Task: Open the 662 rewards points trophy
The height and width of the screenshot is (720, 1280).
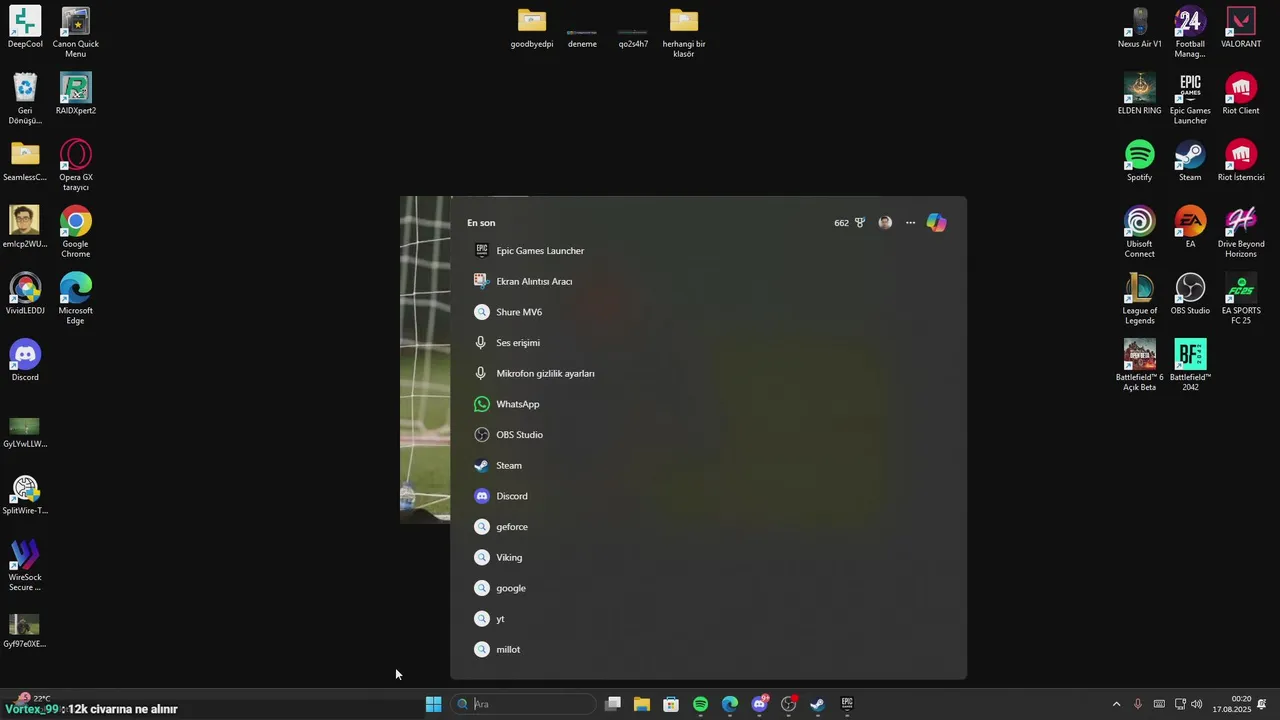Action: [x=850, y=223]
